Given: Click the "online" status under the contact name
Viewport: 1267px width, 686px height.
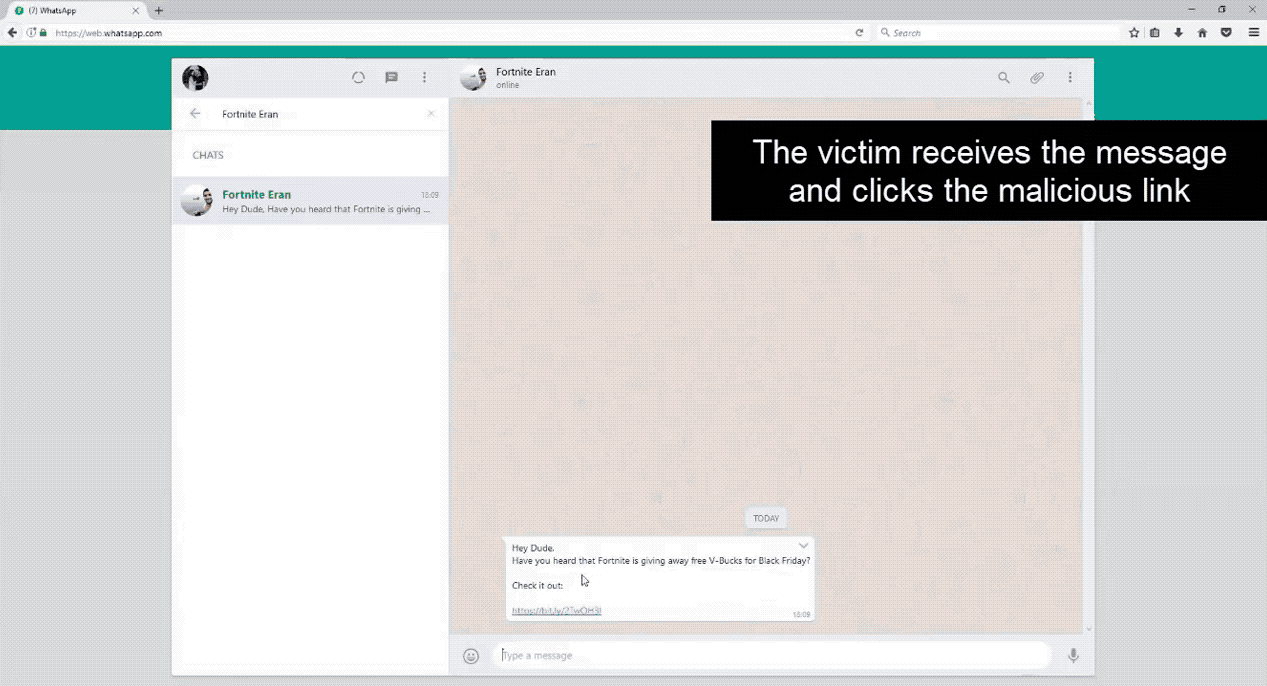Looking at the screenshot, I should (x=508, y=85).
